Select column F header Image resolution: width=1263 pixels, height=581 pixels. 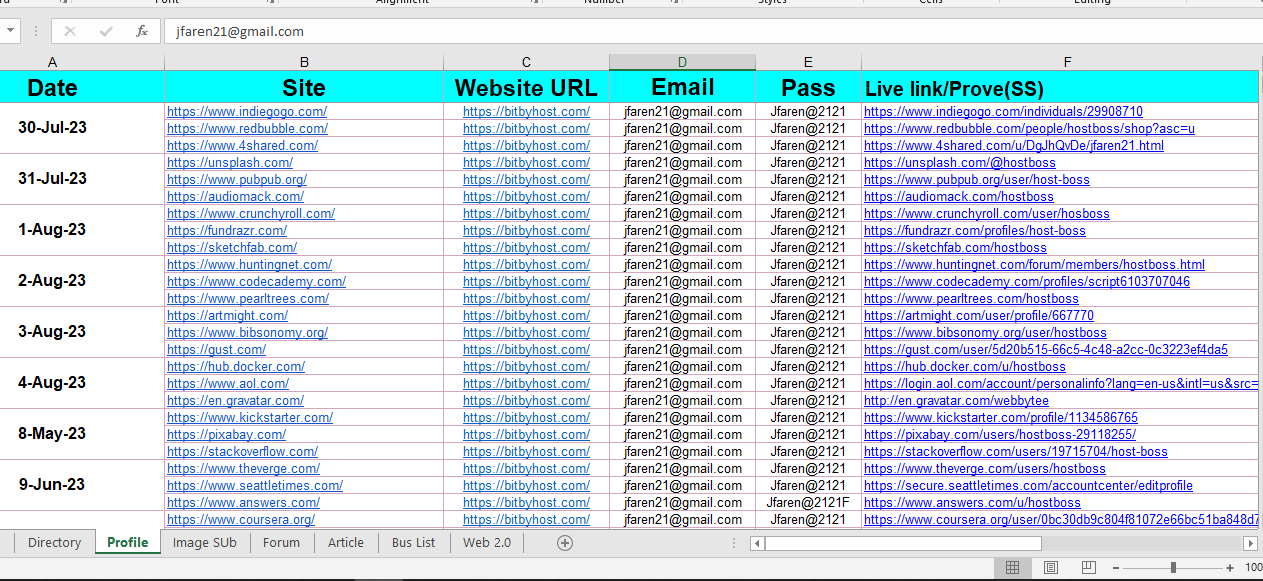(x=1067, y=62)
